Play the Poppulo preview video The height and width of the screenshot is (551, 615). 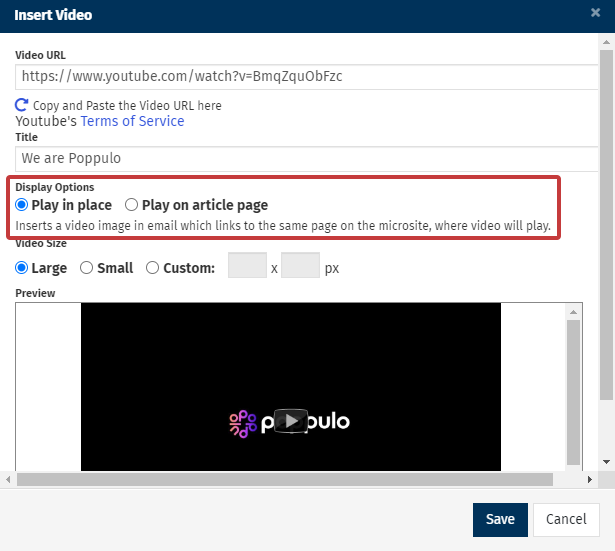click(291, 421)
